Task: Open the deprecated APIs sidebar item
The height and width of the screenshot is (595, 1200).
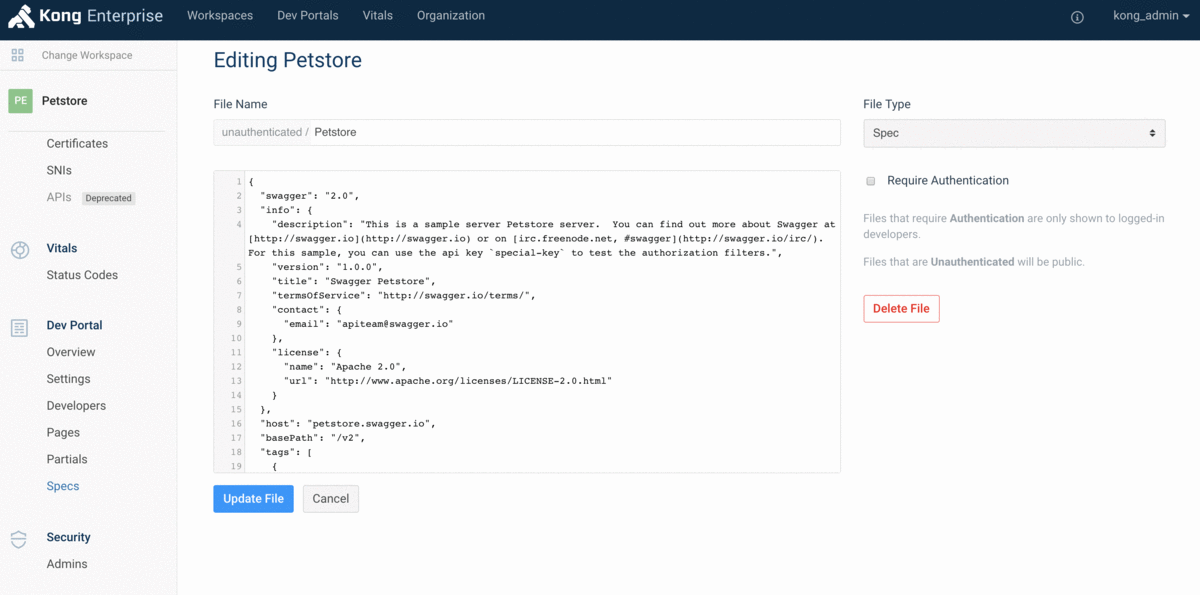Action: click(x=59, y=198)
